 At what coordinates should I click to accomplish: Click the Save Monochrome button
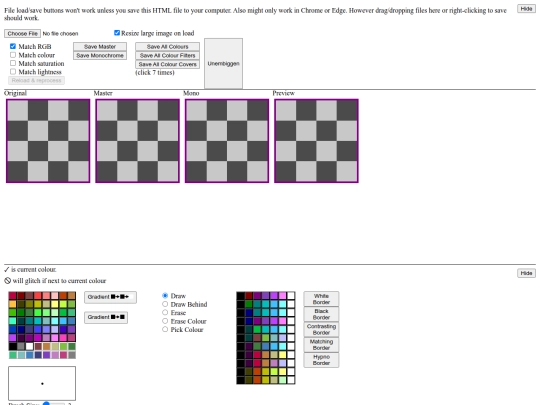point(100,55)
